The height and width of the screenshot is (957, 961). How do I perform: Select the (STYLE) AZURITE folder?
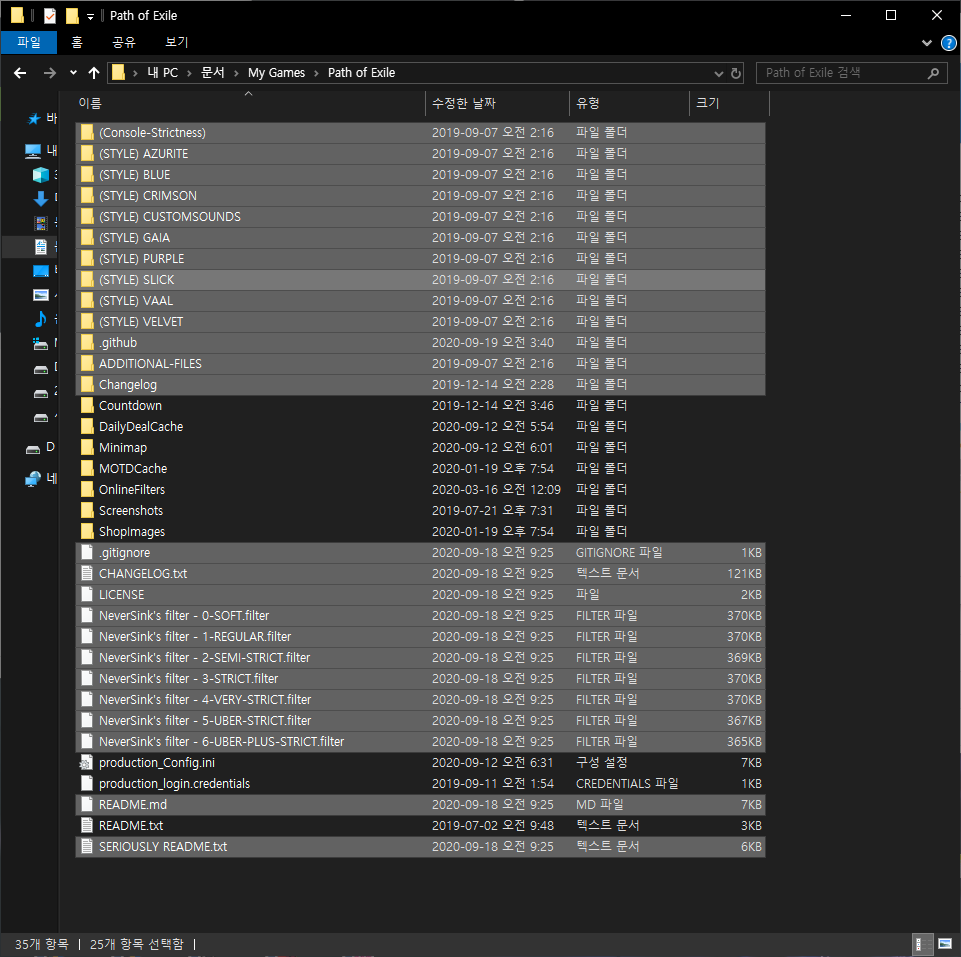pyautogui.click(x=420, y=154)
